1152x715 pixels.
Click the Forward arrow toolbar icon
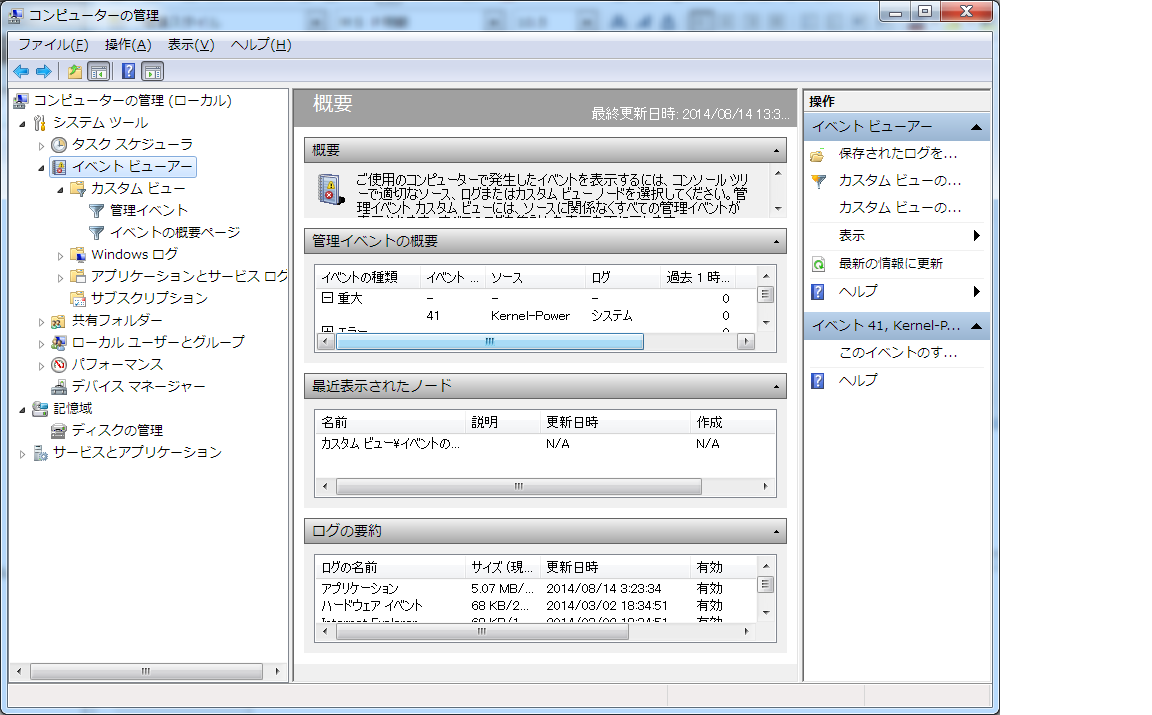(x=43, y=71)
